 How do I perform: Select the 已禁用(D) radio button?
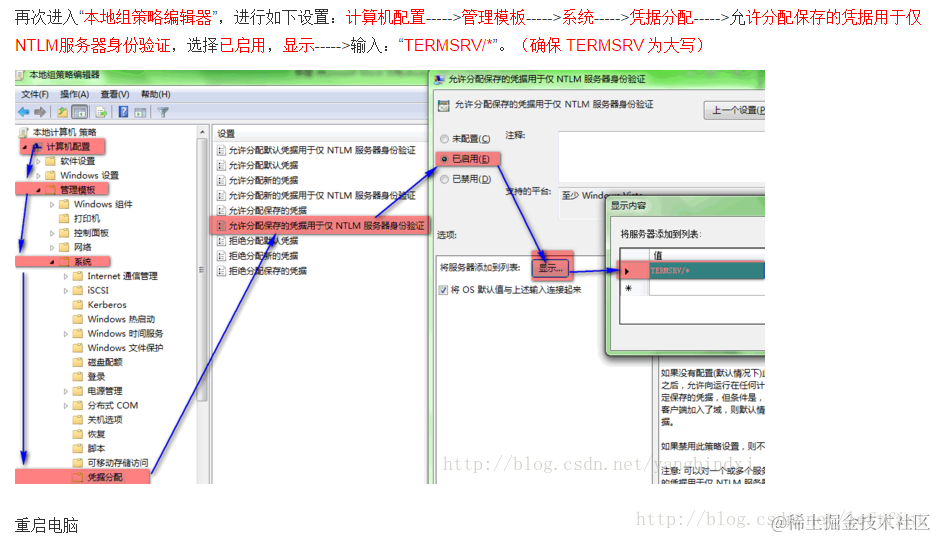(444, 179)
